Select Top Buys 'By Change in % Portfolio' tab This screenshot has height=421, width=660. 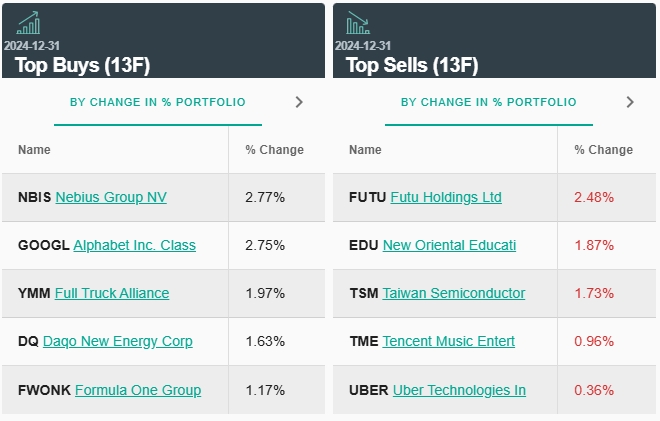tap(157, 102)
